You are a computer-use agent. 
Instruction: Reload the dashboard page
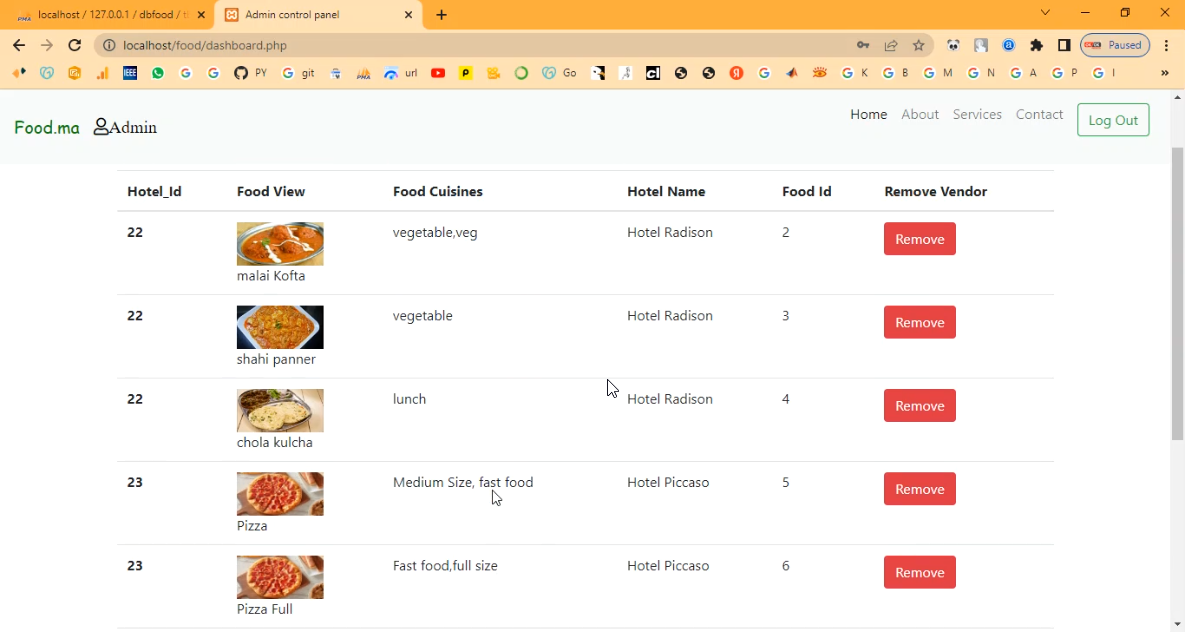(74, 45)
